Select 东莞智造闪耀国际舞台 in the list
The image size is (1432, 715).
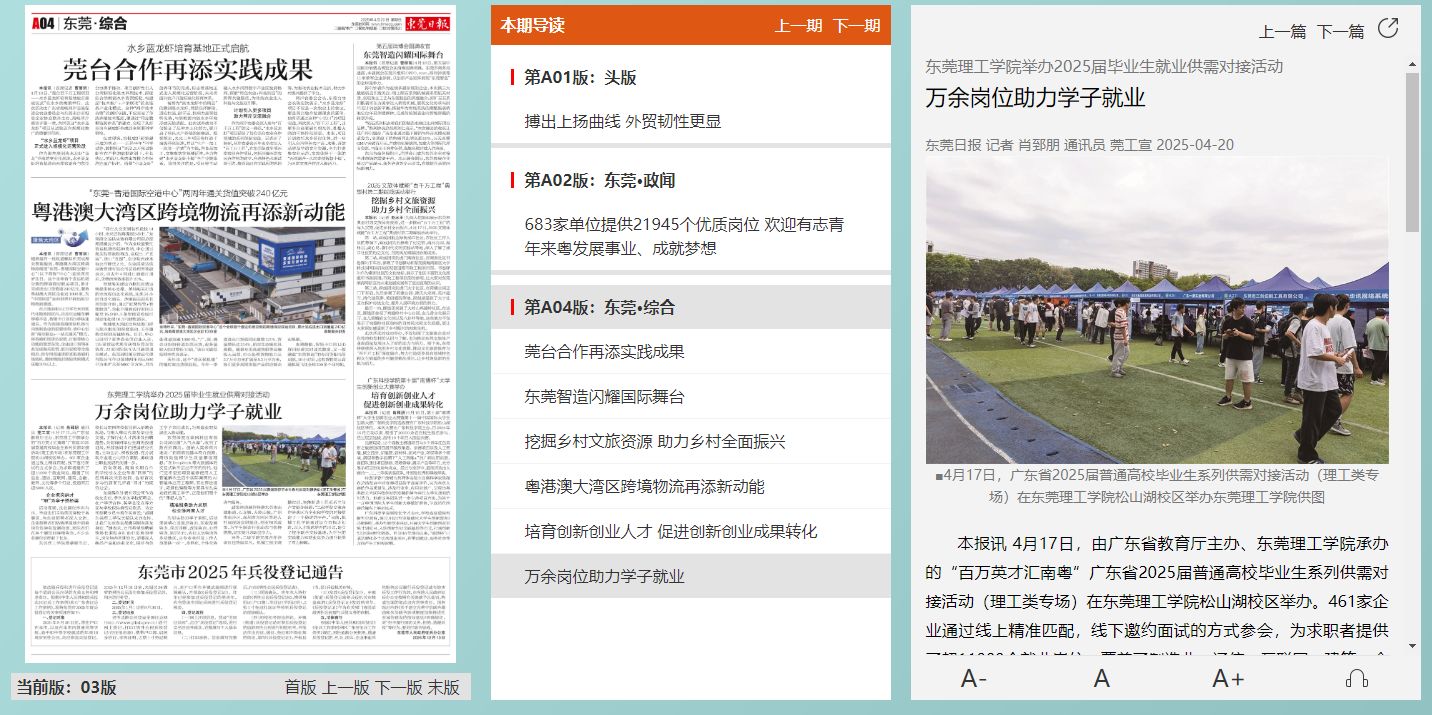(x=604, y=397)
